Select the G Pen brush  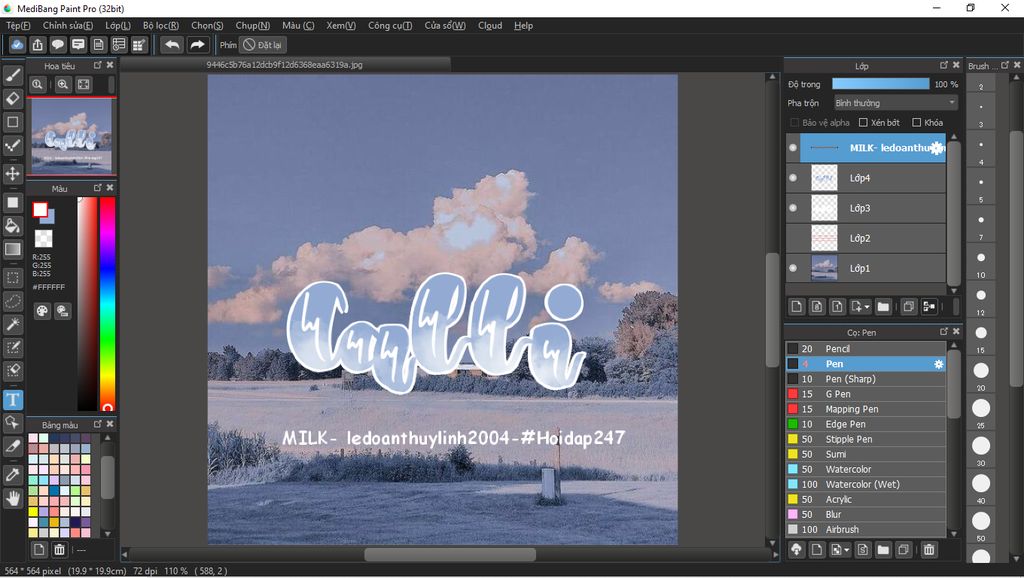pos(865,394)
